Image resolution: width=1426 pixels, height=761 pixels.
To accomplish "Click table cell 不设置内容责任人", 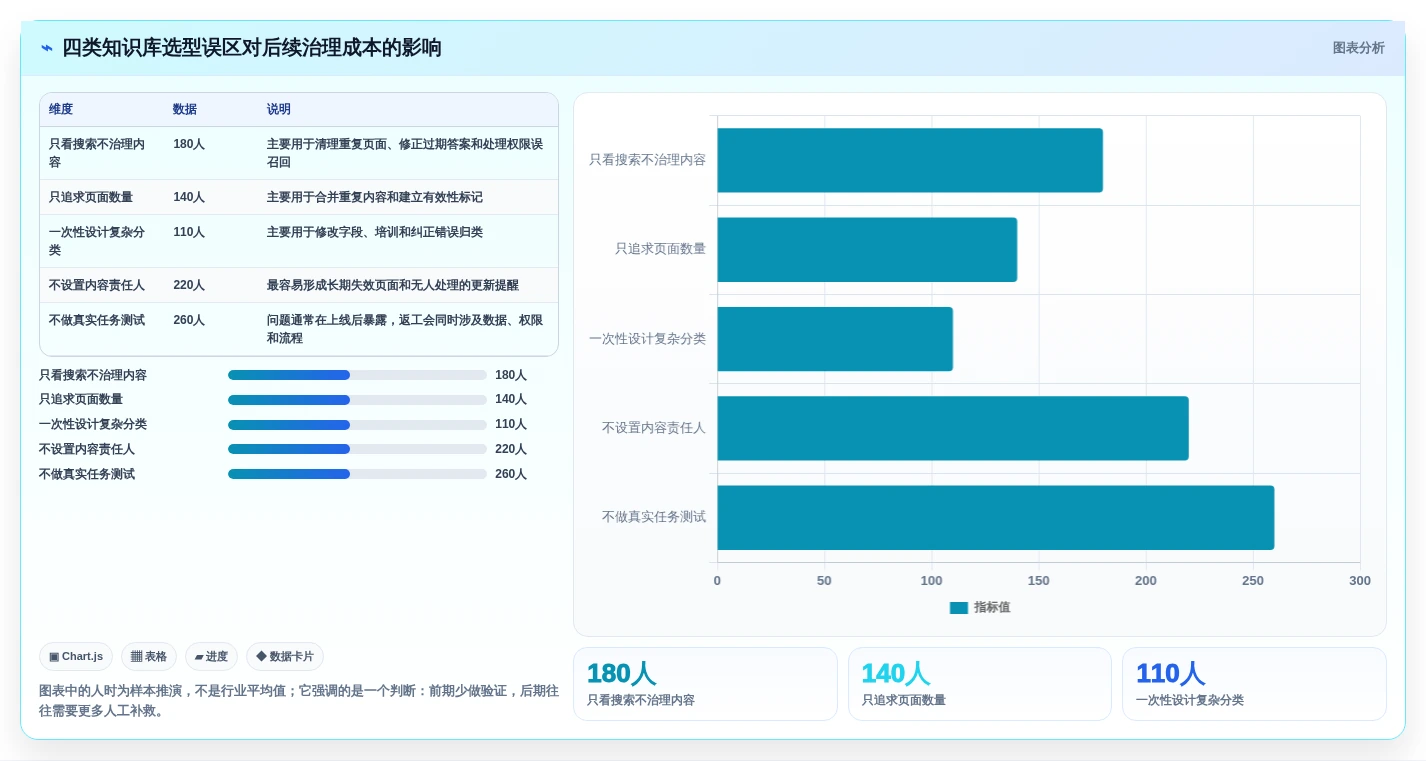I will [97, 285].
